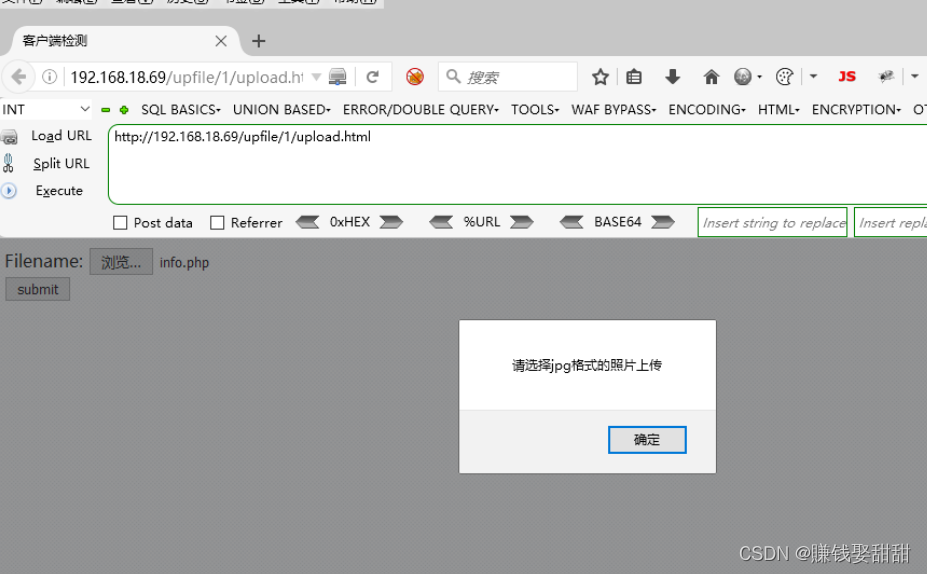Click the Filename: label
The width and height of the screenshot is (927, 574).
(x=44, y=261)
